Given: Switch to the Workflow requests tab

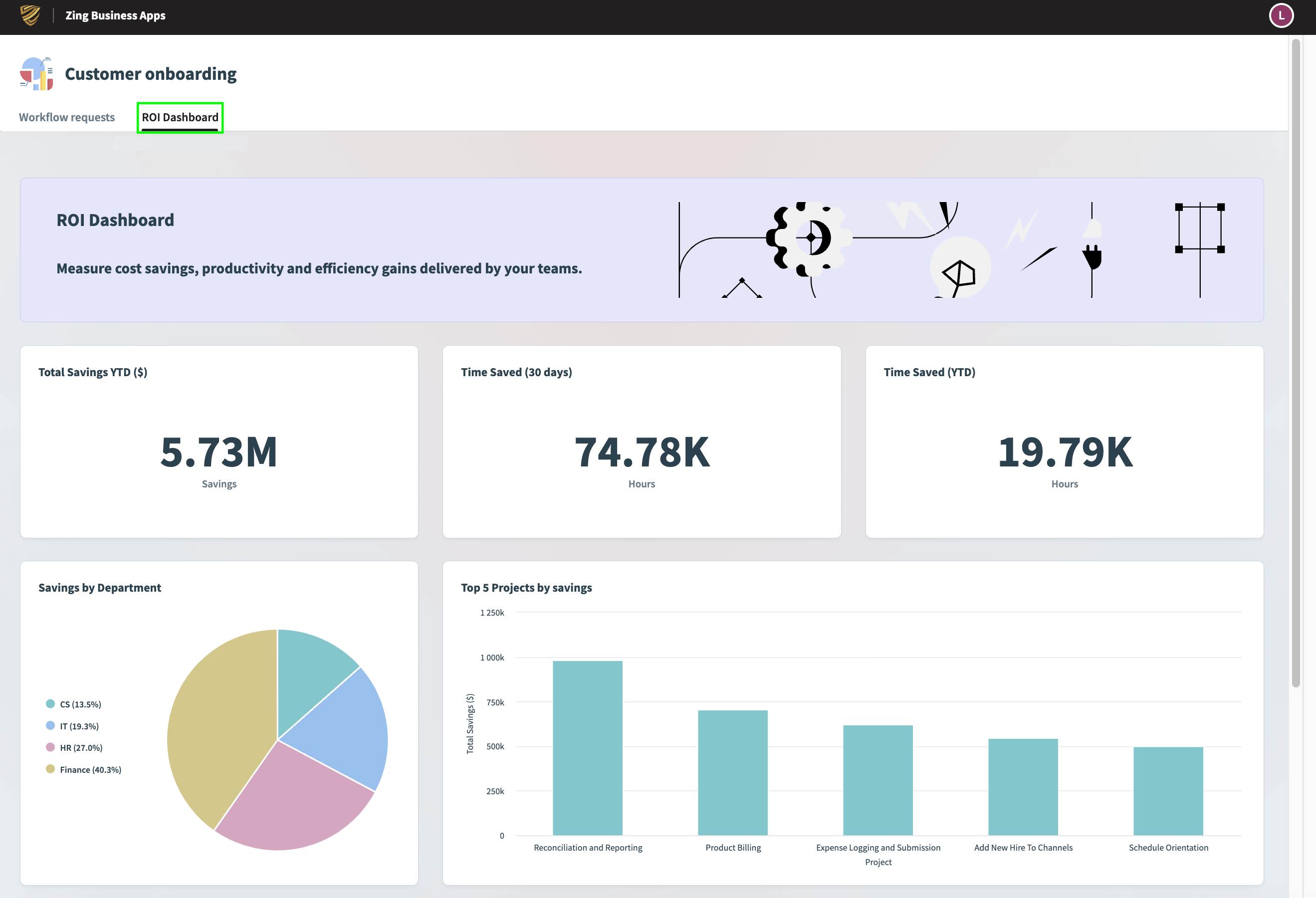Looking at the screenshot, I should (x=67, y=117).
